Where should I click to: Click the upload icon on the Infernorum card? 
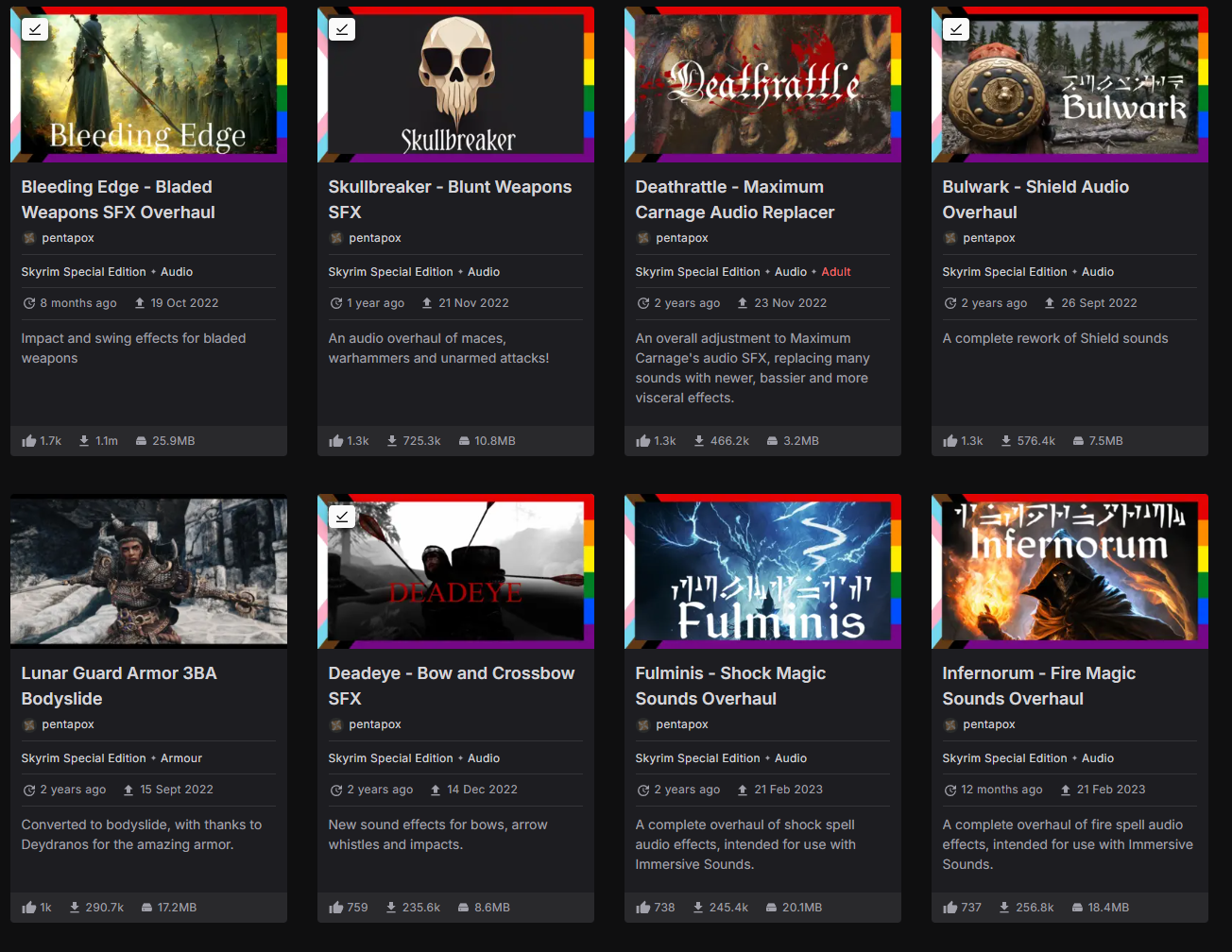1066,790
